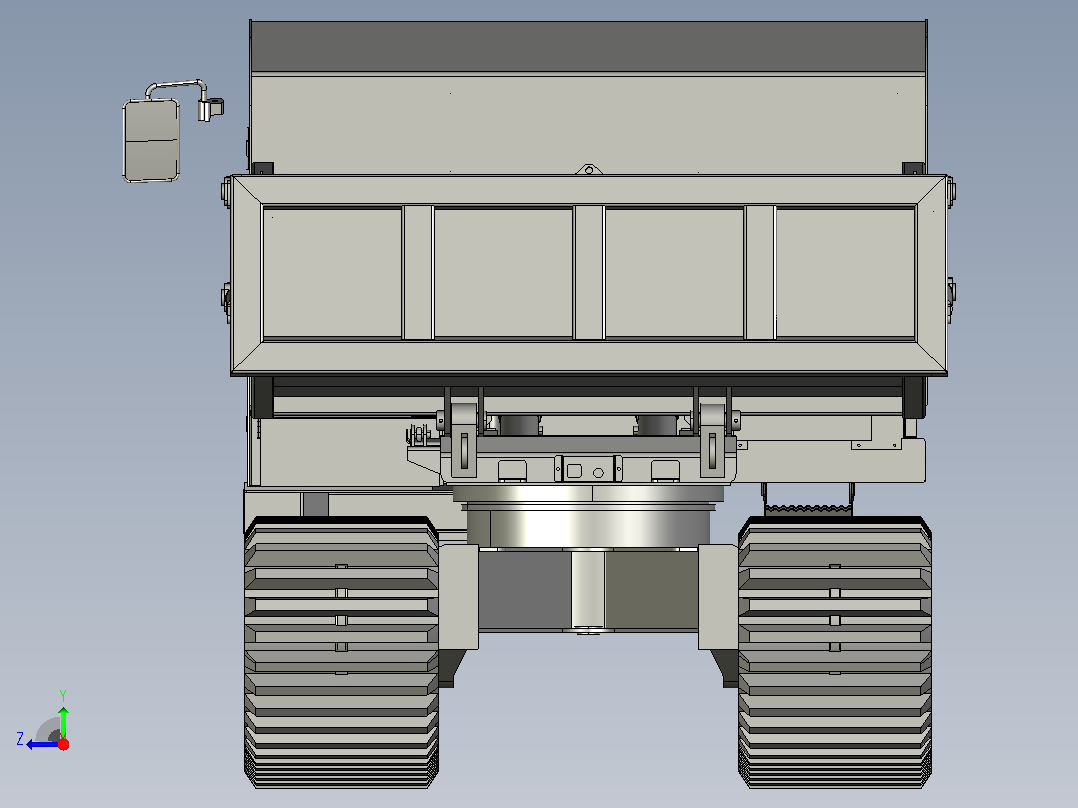Select the cylindrical swing bearing under the bed
The image size is (1078, 808).
pos(588,517)
